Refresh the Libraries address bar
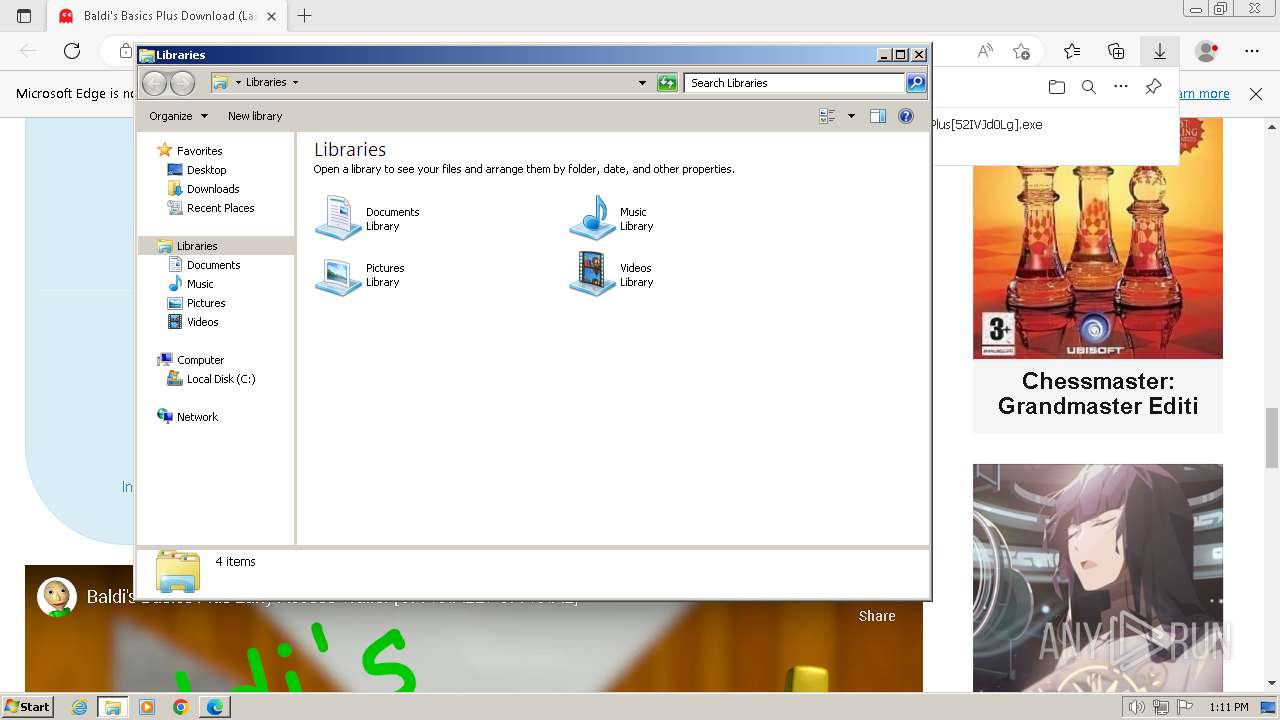Image resolution: width=1280 pixels, height=720 pixels. pyautogui.click(x=667, y=83)
